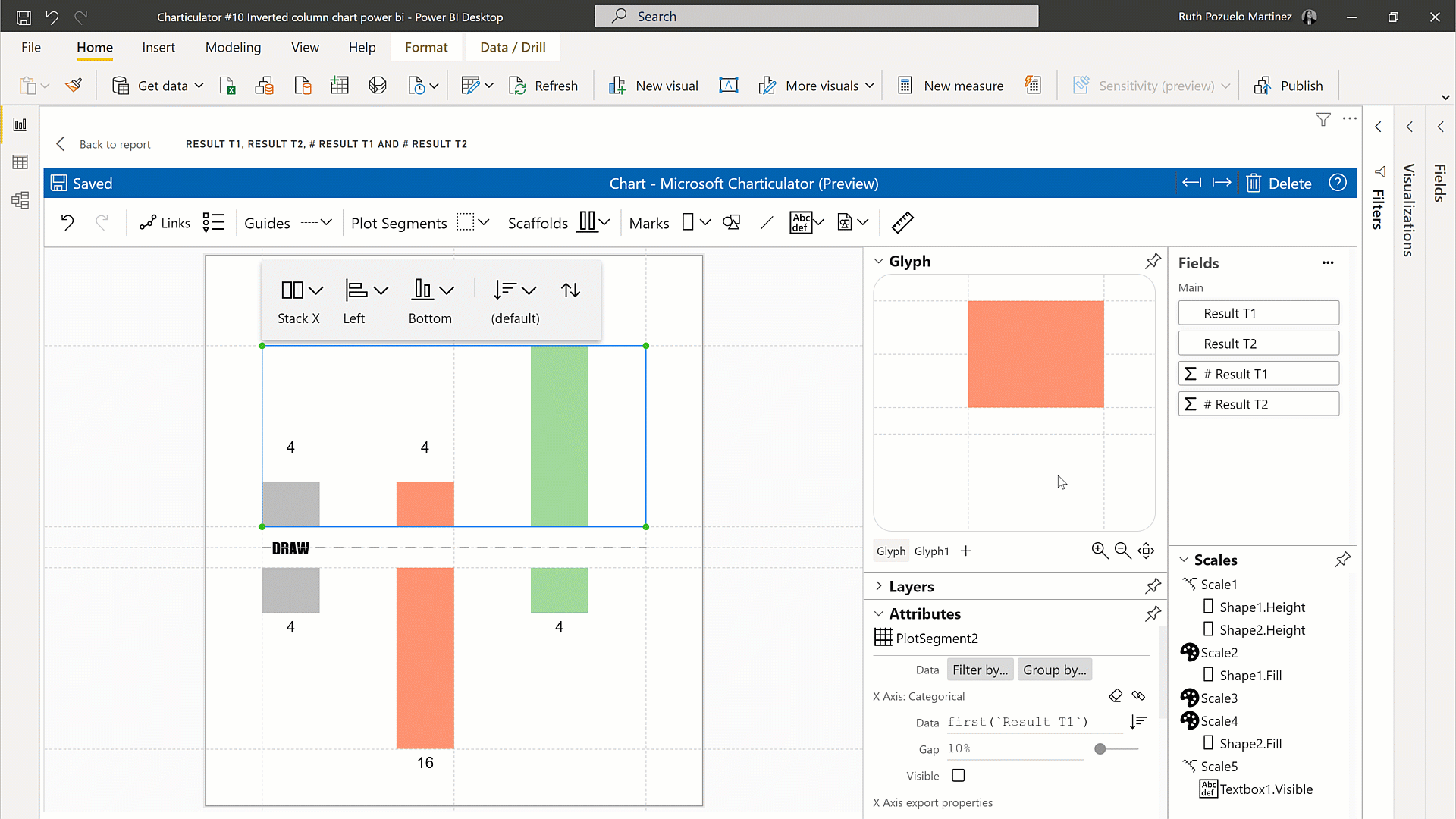Click the orange rectangle in the Glyph preview

point(1035,354)
